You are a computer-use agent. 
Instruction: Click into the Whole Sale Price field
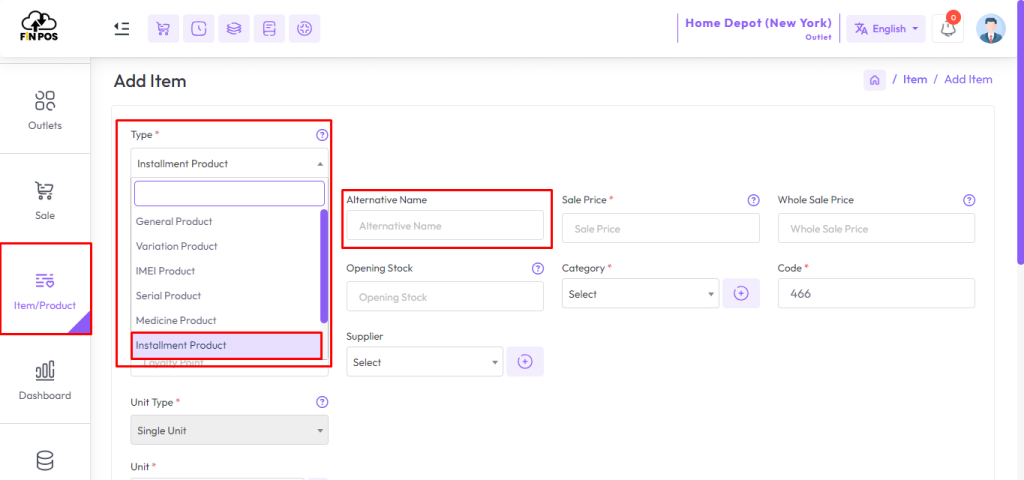[876, 229]
